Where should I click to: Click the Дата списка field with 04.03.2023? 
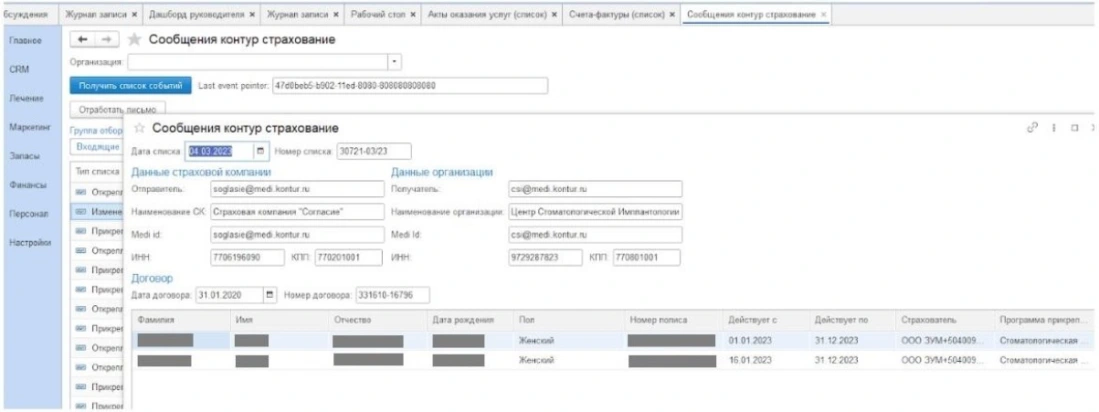tap(221, 151)
